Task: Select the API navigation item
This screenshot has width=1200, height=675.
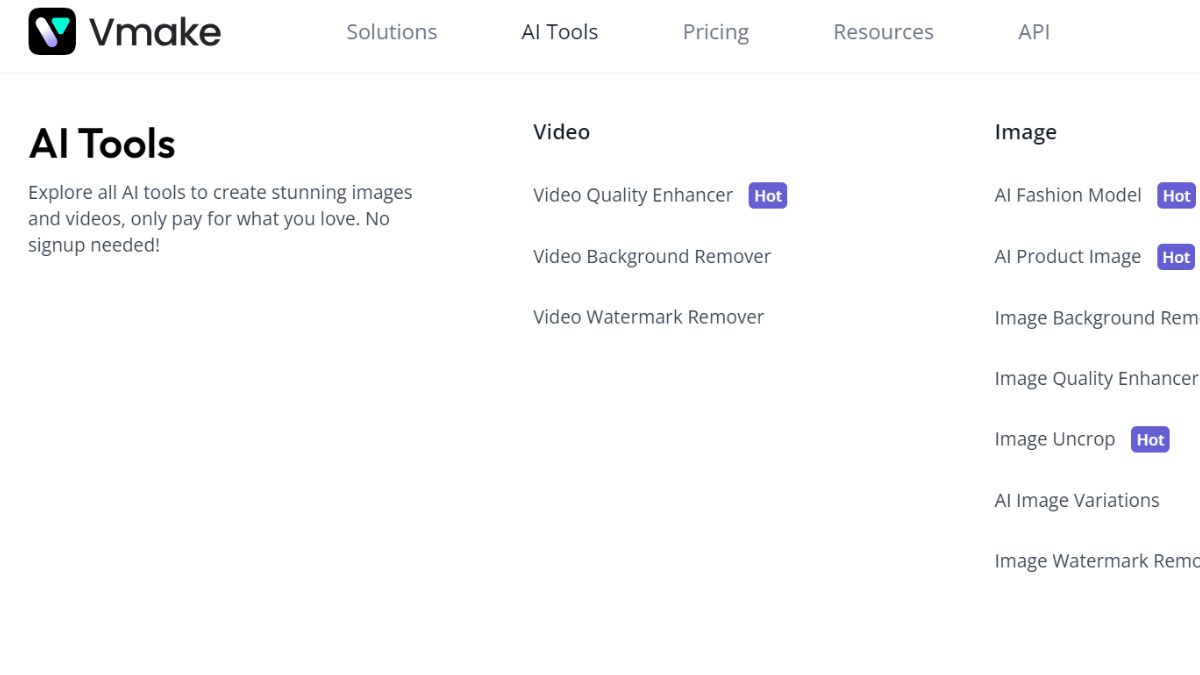Action: click(x=1034, y=32)
